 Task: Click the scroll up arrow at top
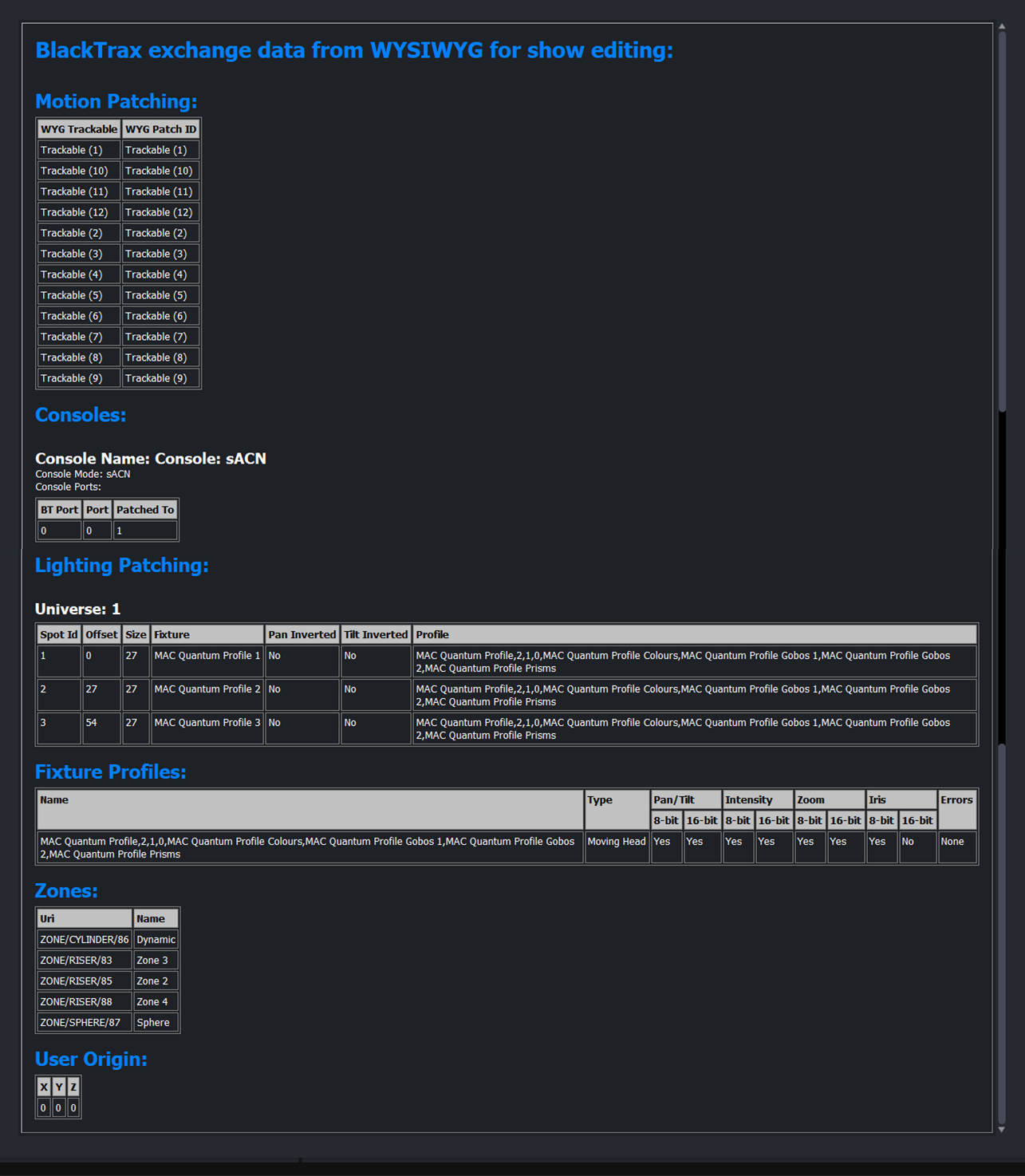(x=1002, y=27)
